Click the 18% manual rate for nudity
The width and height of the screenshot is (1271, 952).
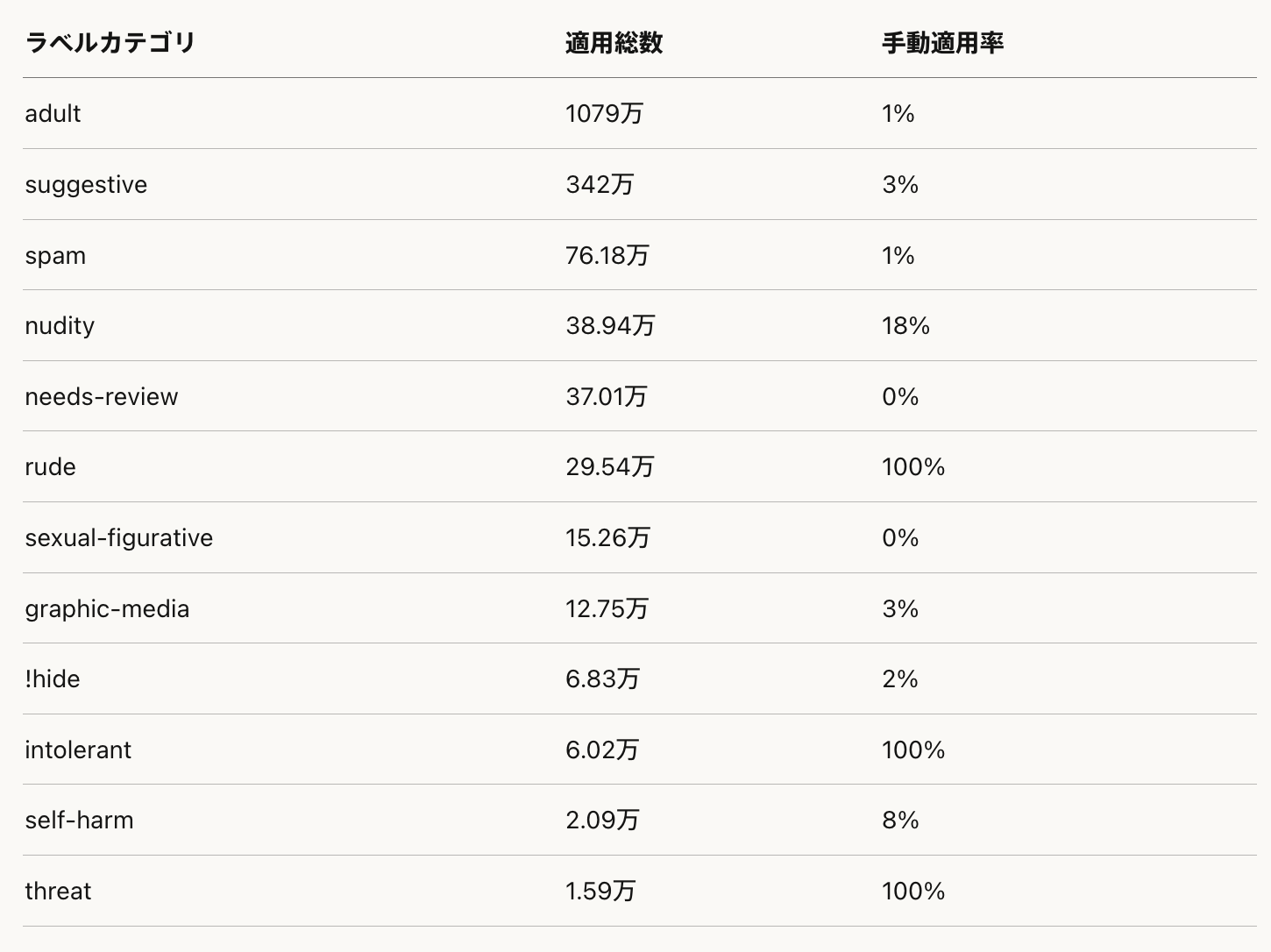[x=905, y=325]
